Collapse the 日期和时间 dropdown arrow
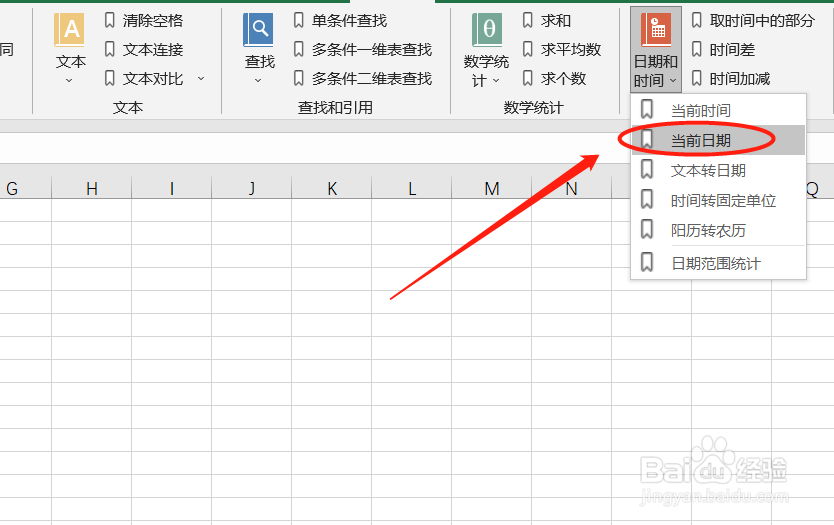Image resolution: width=834 pixels, height=525 pixels. tap(673, 81)
